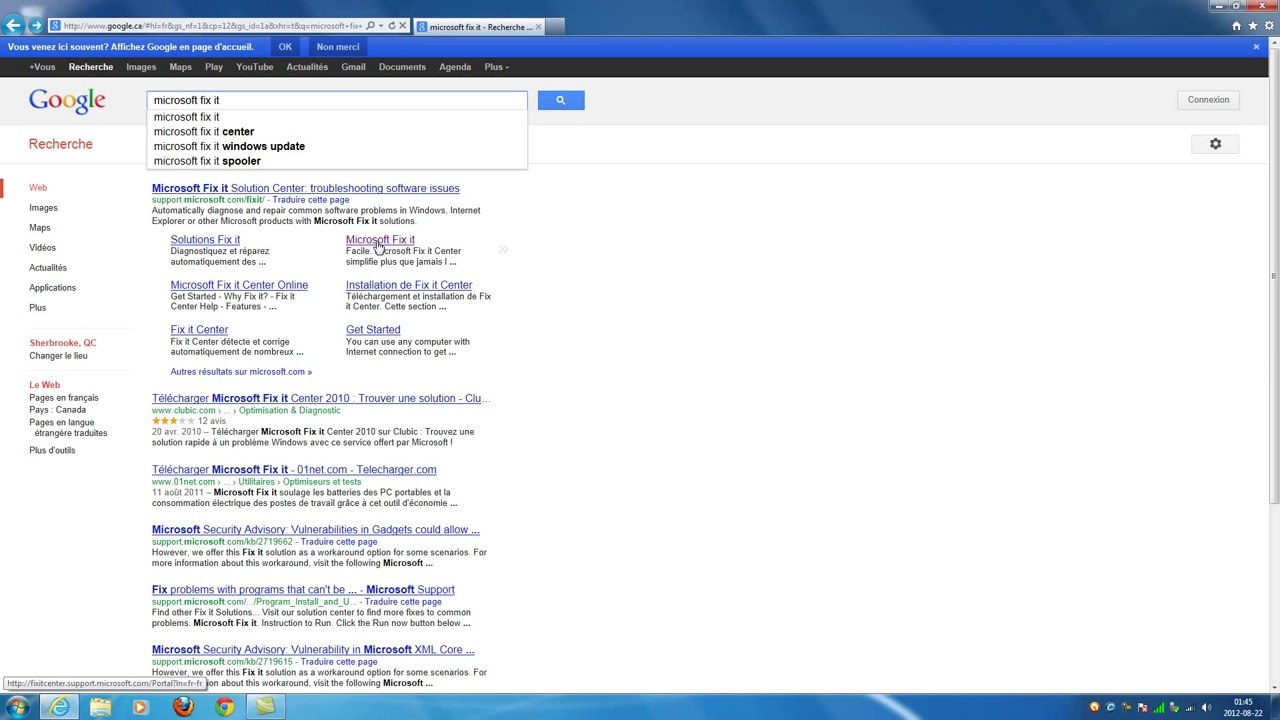The image size is (1280, 720).
Task: Open Google search options gear
Action: click(1215, 144)
